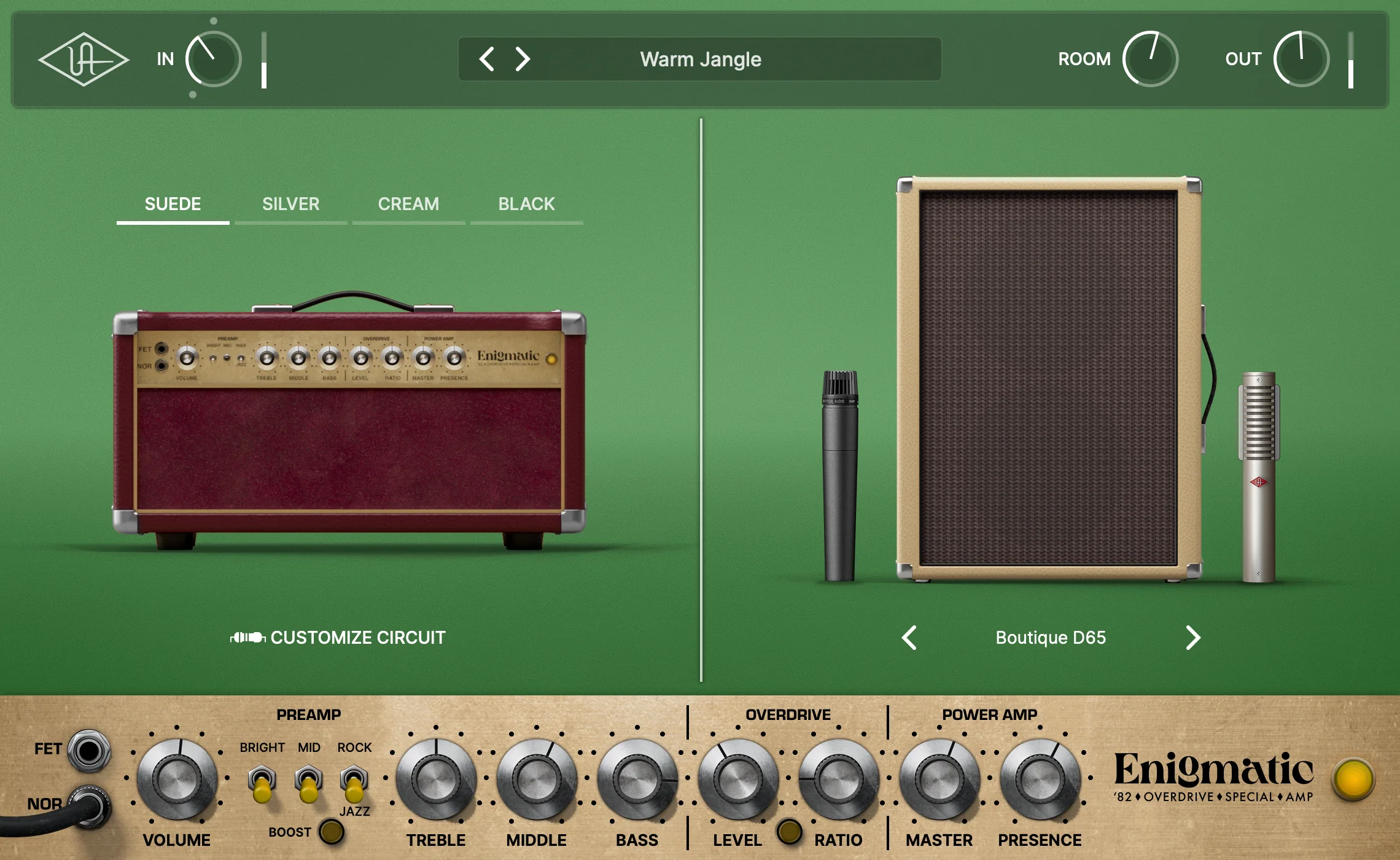The height and width of the screenshot is (860, 1400).
Task: Click the output level meter beside OUT
Action: (x=1351, y=60)
